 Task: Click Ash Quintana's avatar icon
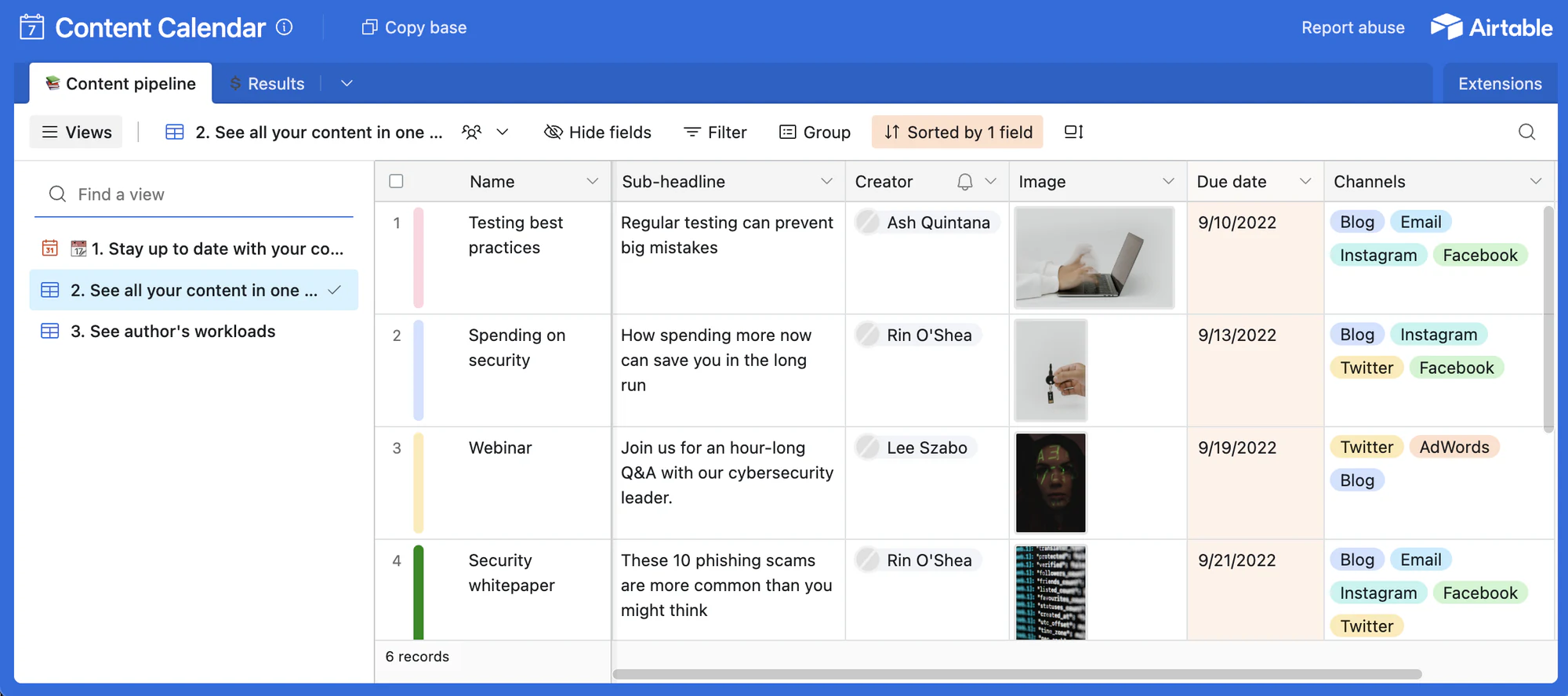868,223
